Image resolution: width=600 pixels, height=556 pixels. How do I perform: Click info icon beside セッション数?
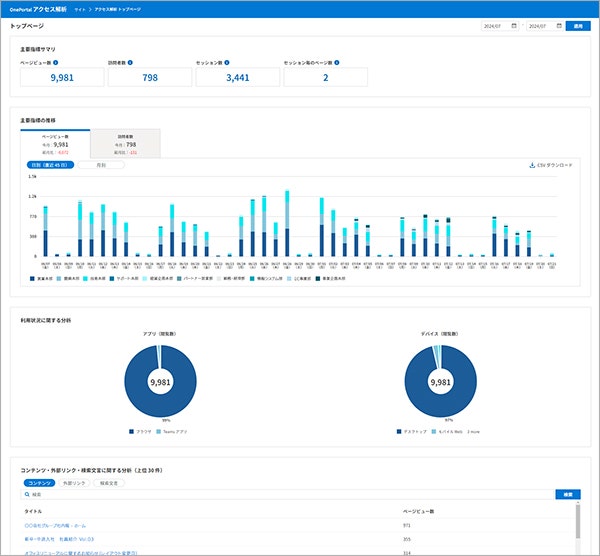(x=226, y=62)
